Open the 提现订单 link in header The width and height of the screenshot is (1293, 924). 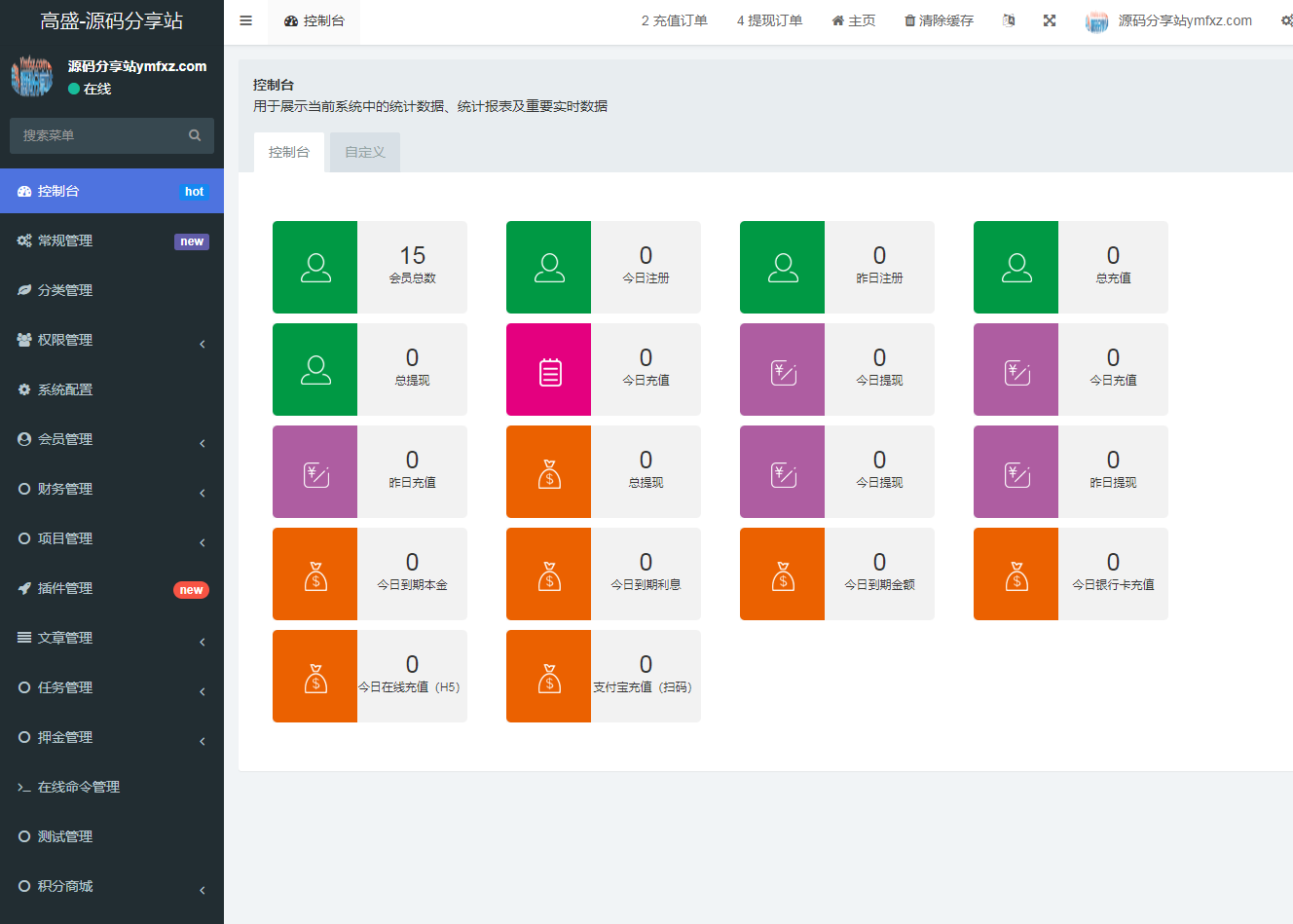[769, 20]
